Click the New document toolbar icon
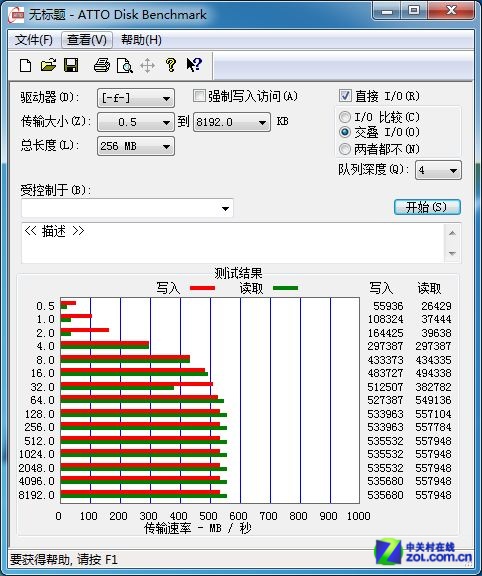Screen dimensions: 482x576 pyautogui.click(x=25, y=66)
